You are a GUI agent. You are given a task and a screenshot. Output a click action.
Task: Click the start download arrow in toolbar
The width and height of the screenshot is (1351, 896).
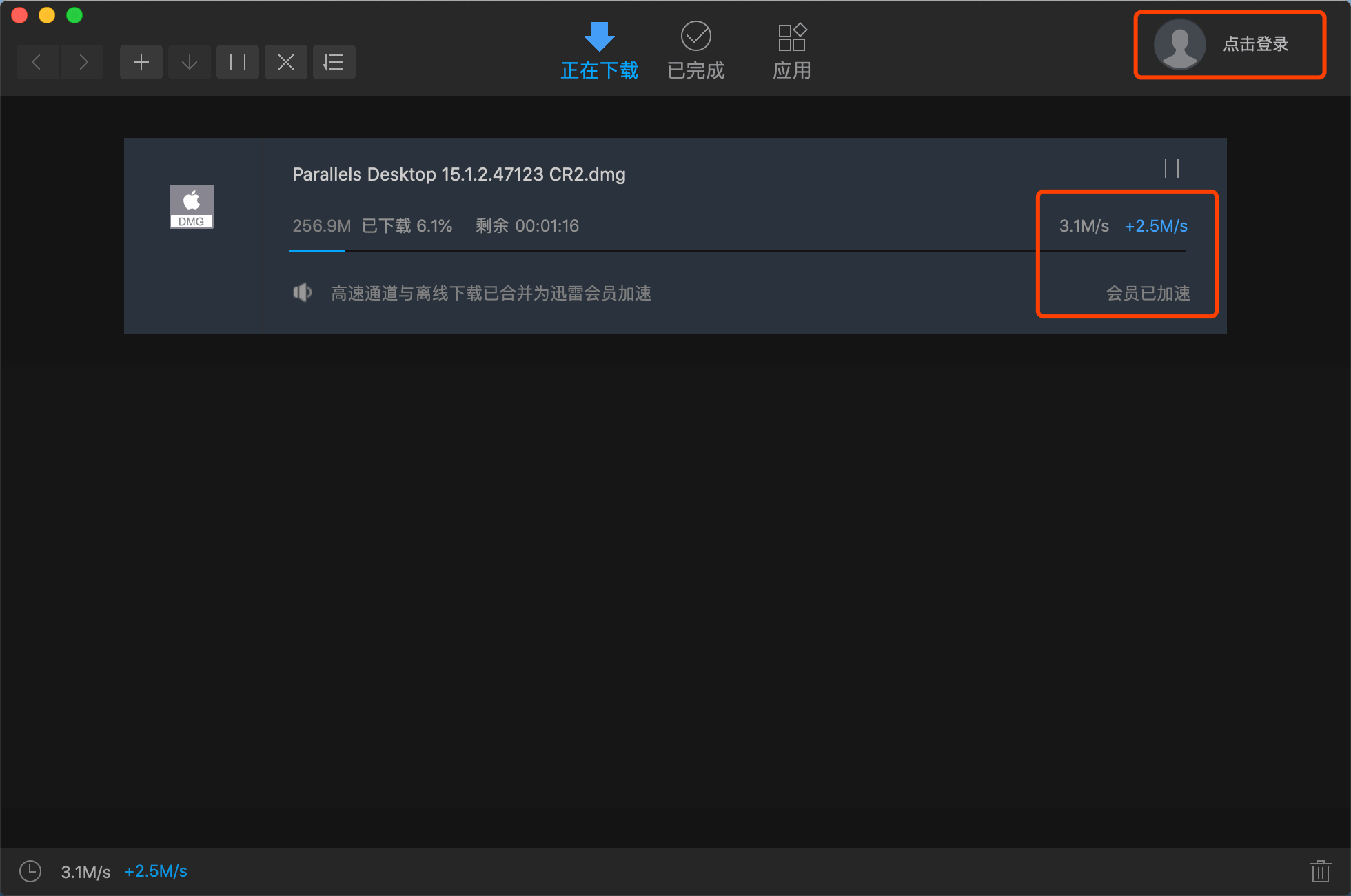190,63
